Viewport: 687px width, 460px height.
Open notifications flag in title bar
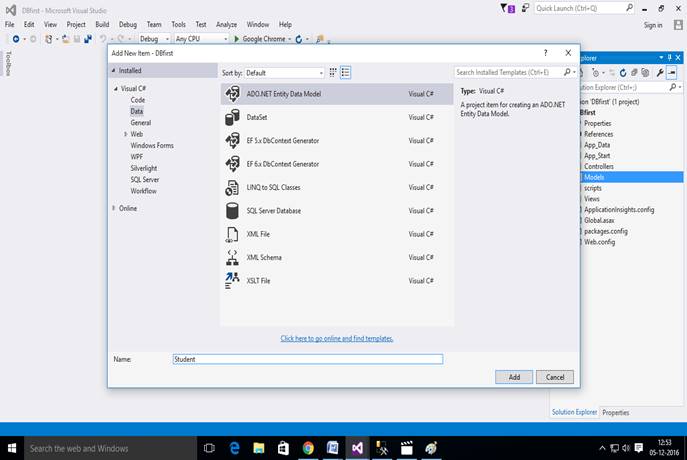click(508, 8)
